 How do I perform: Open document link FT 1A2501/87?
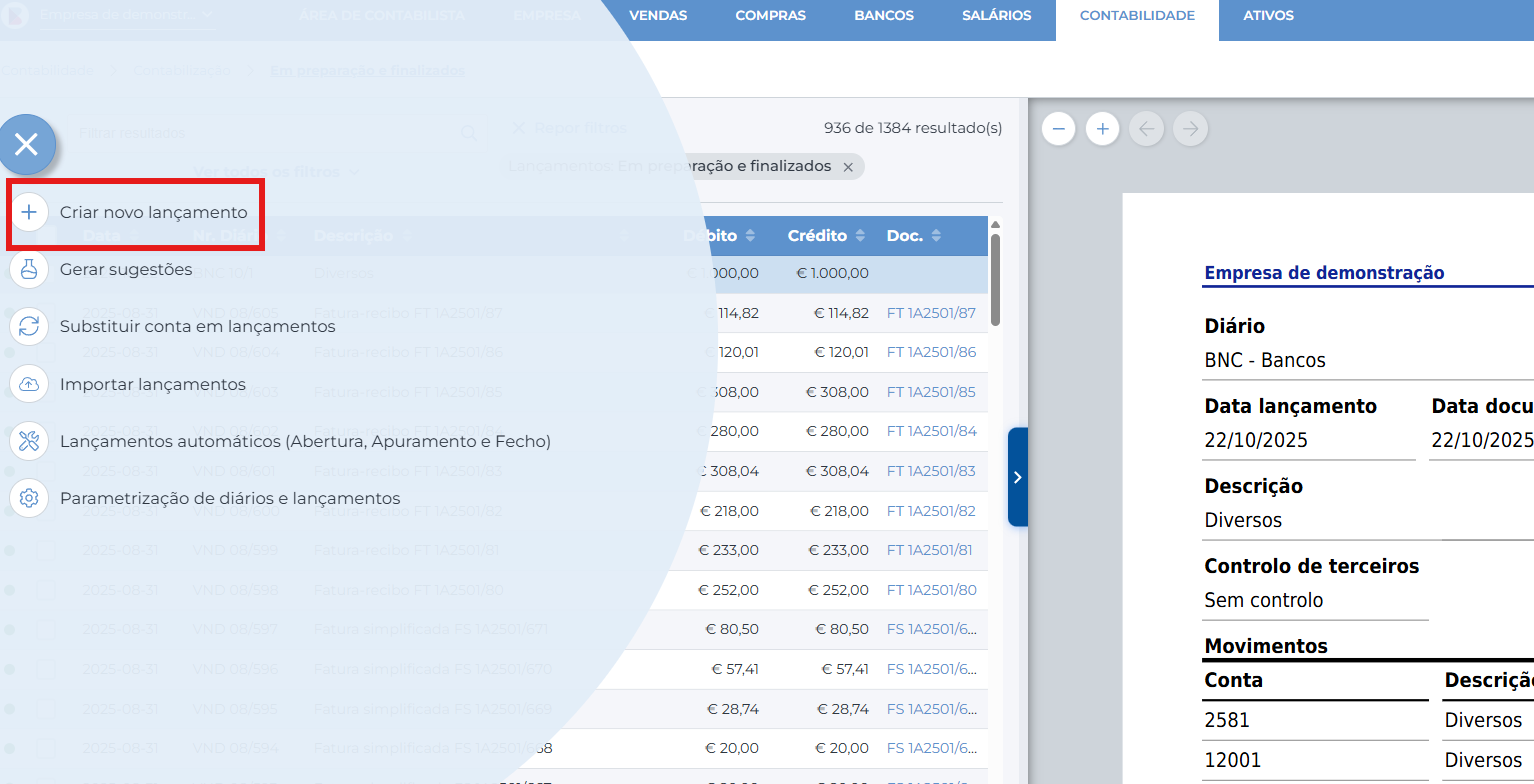[x=930, y=313]
